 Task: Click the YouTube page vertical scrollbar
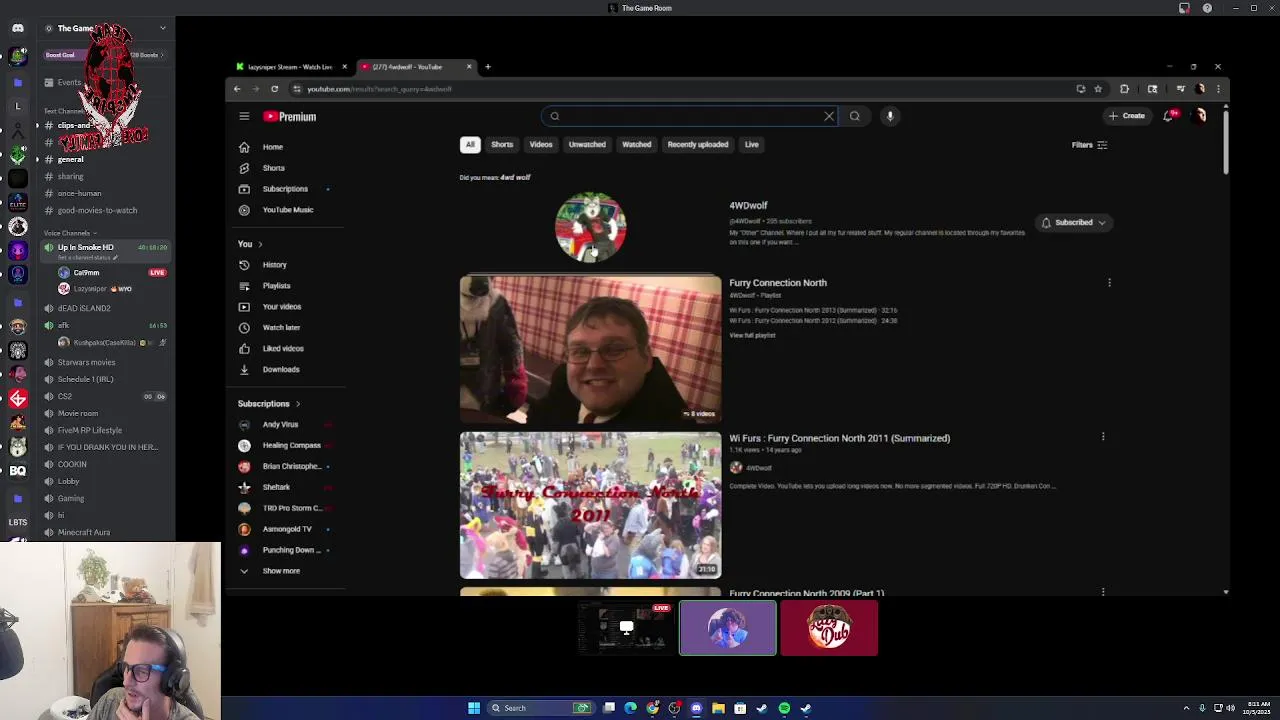(x=1225, y=140)
